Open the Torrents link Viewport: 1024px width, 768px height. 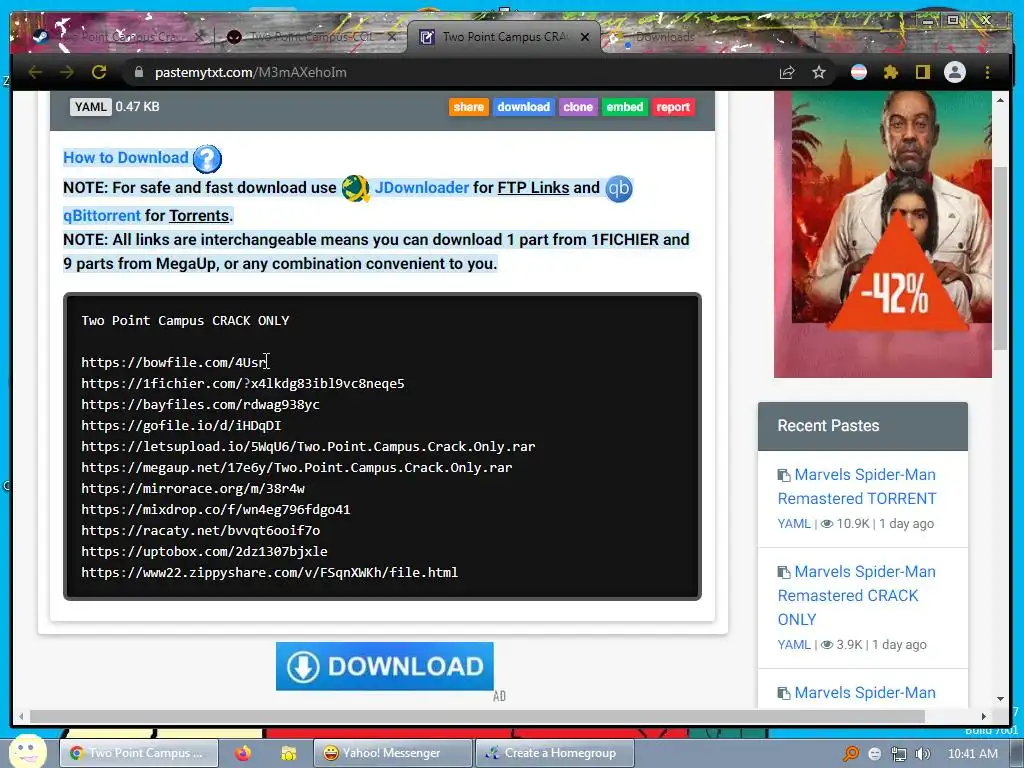click(x=199, y=216)
